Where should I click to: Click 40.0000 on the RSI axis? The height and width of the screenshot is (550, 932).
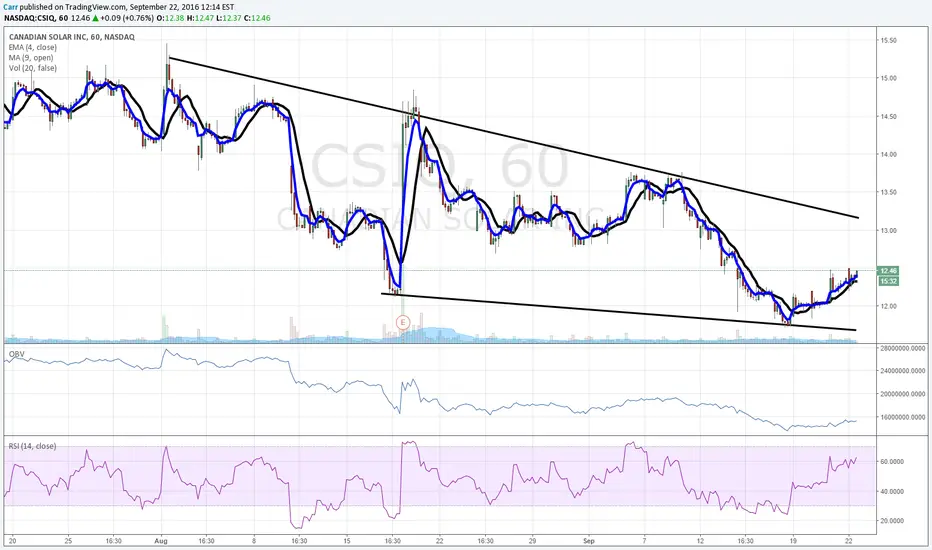[892, 491]
